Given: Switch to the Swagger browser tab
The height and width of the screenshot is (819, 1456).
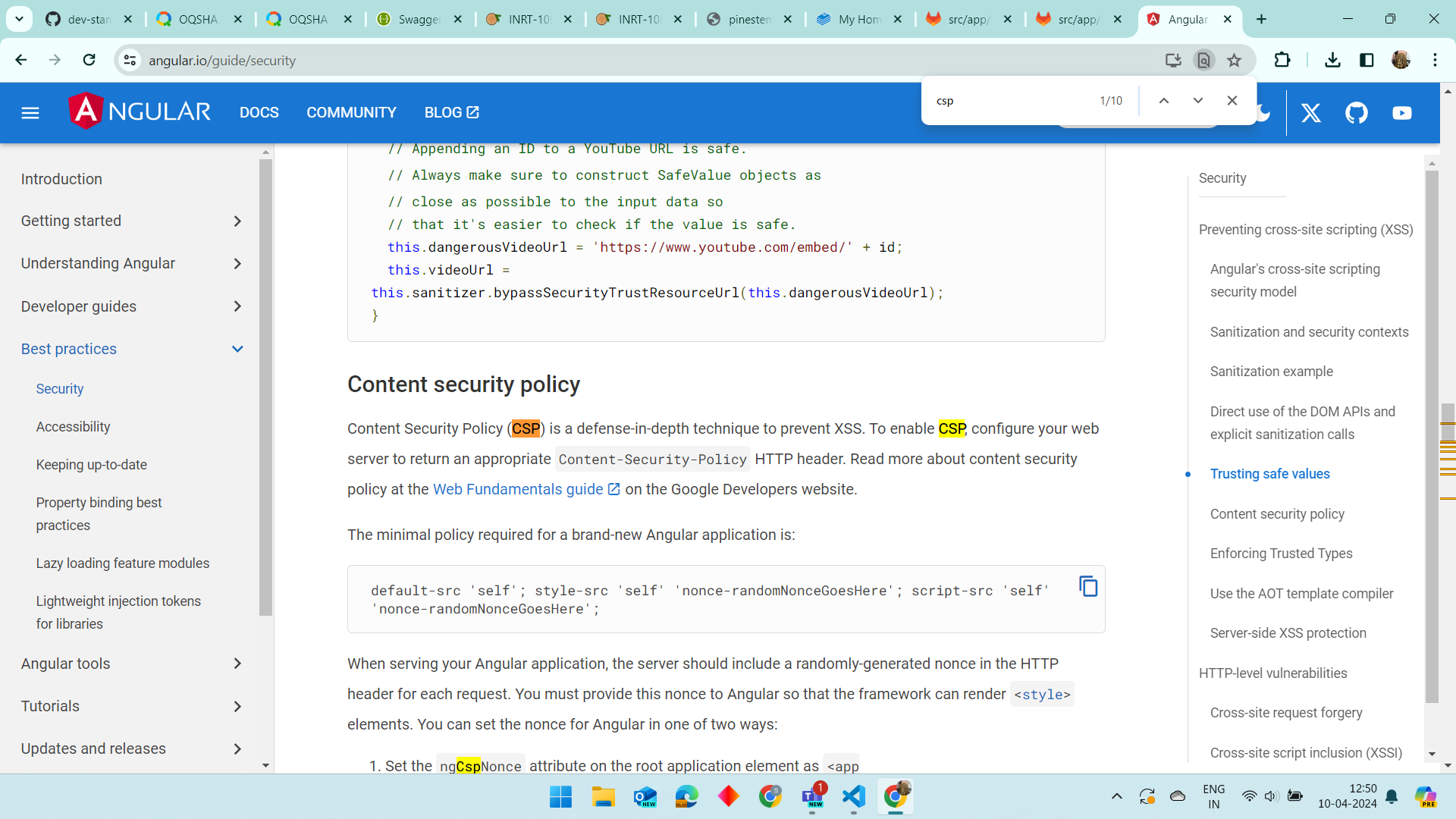Looking at the screenshot, I should (419, 19).
